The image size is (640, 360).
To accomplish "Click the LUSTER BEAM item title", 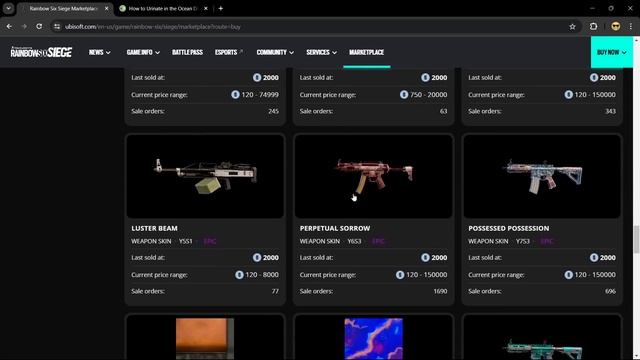I will coord(154,228).
